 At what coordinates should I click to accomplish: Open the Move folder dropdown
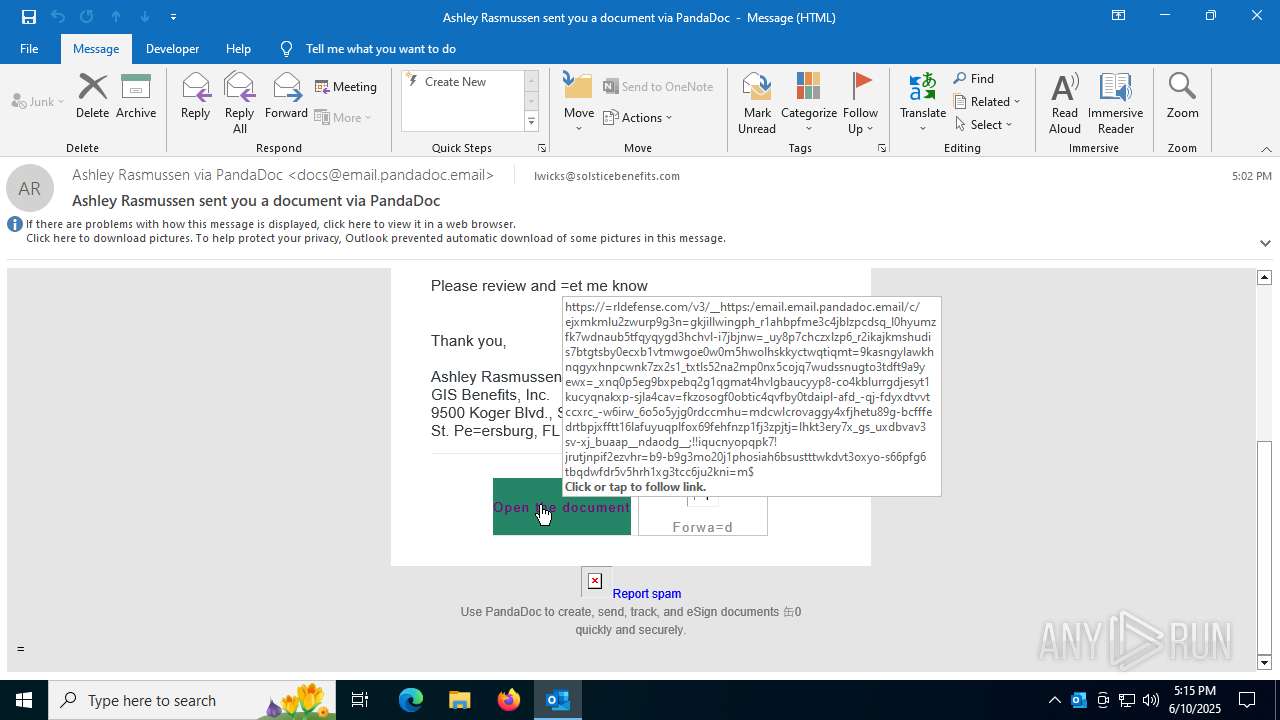point(579,103)
